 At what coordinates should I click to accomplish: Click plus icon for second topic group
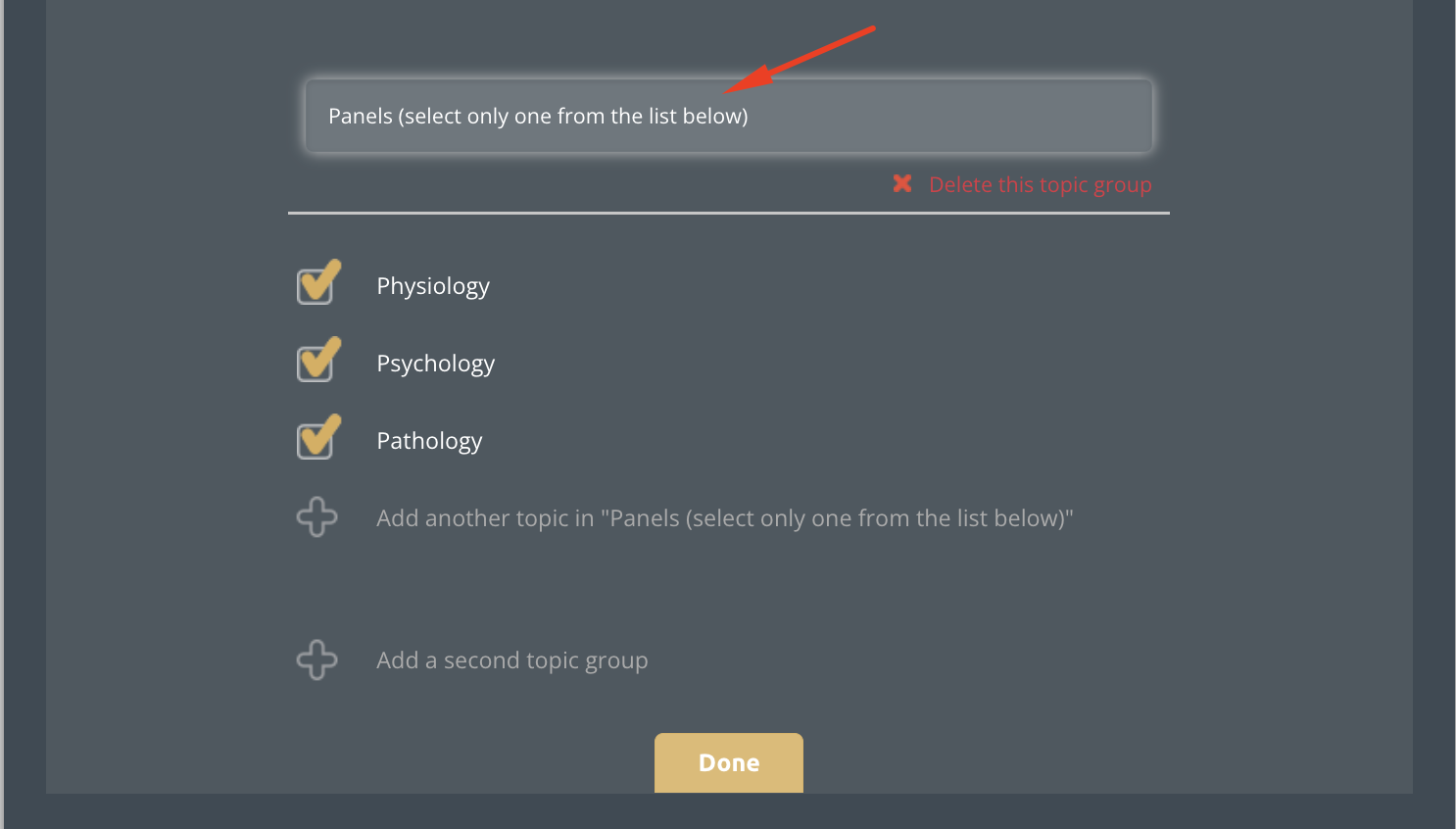pos(317,659)
